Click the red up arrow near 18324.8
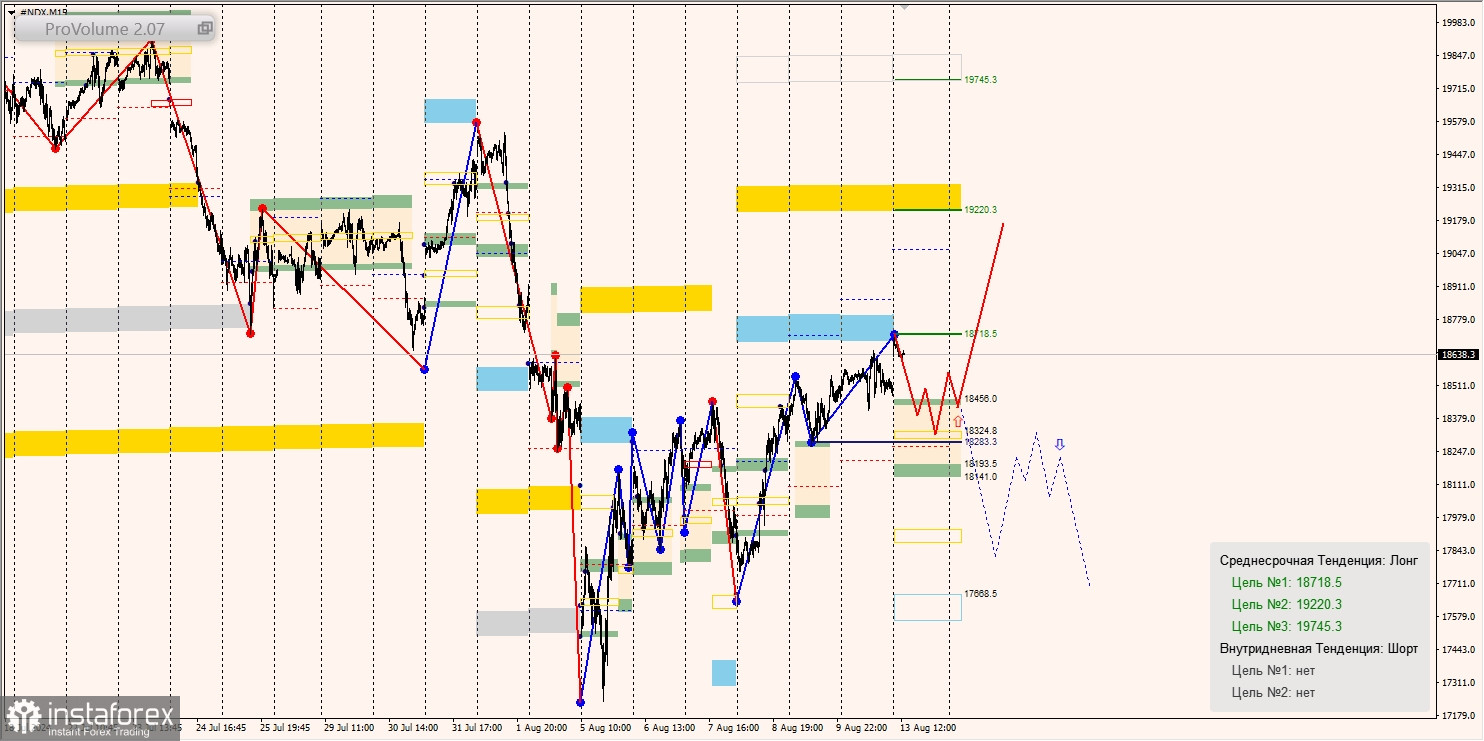The height and width of the screenshot is (741, 1484). pyautogui.click(x=958, y=421)
